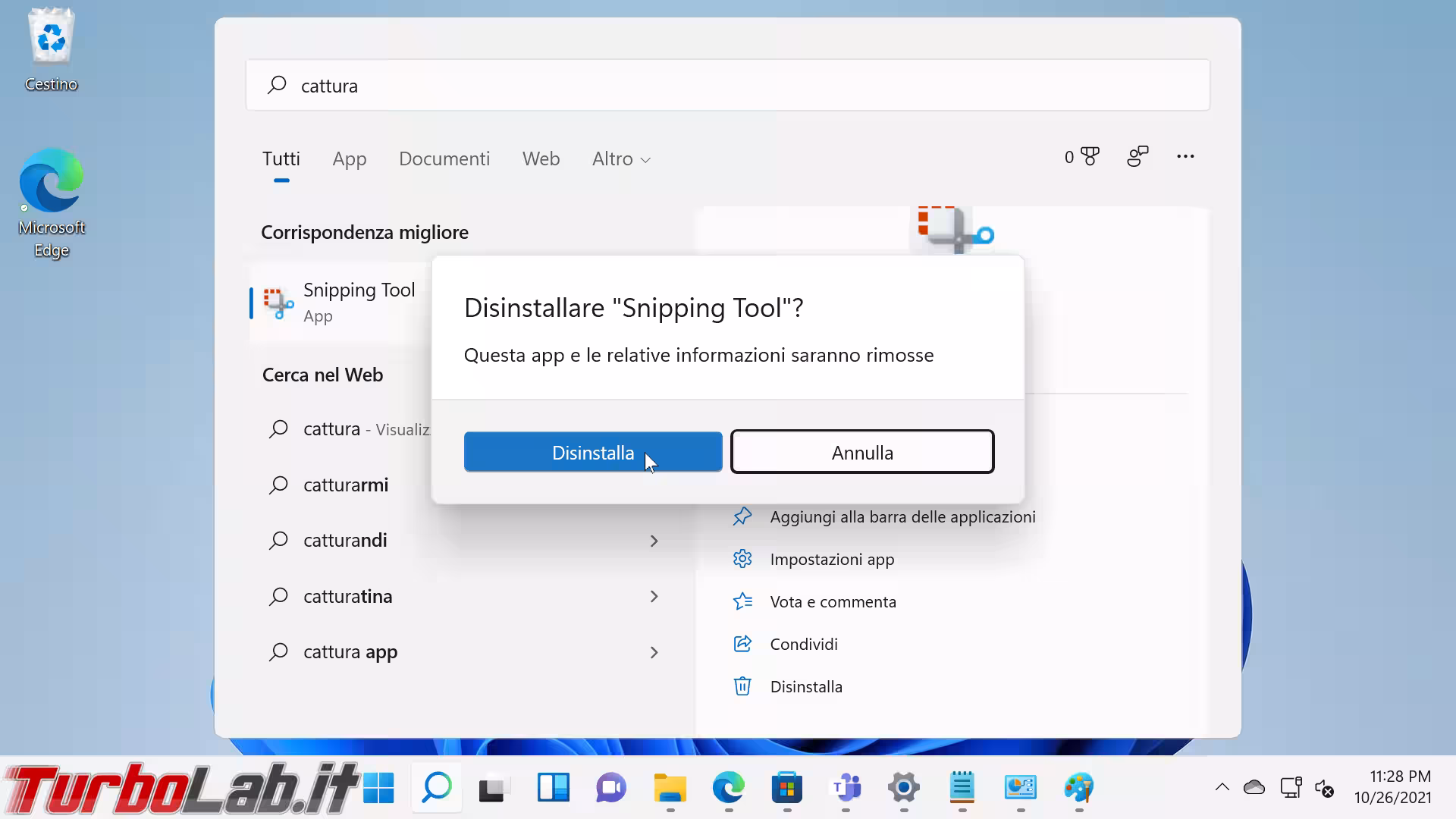1456x819 pixels.
Task: Expand the catturandi suggestion arrow
Action: (654, 541)
